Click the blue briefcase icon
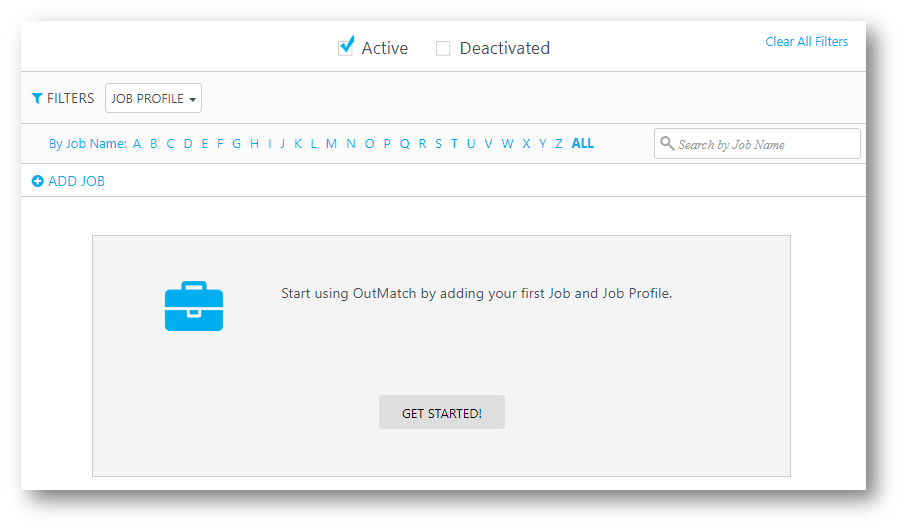908x532 pixels. [x=194, y=306]
